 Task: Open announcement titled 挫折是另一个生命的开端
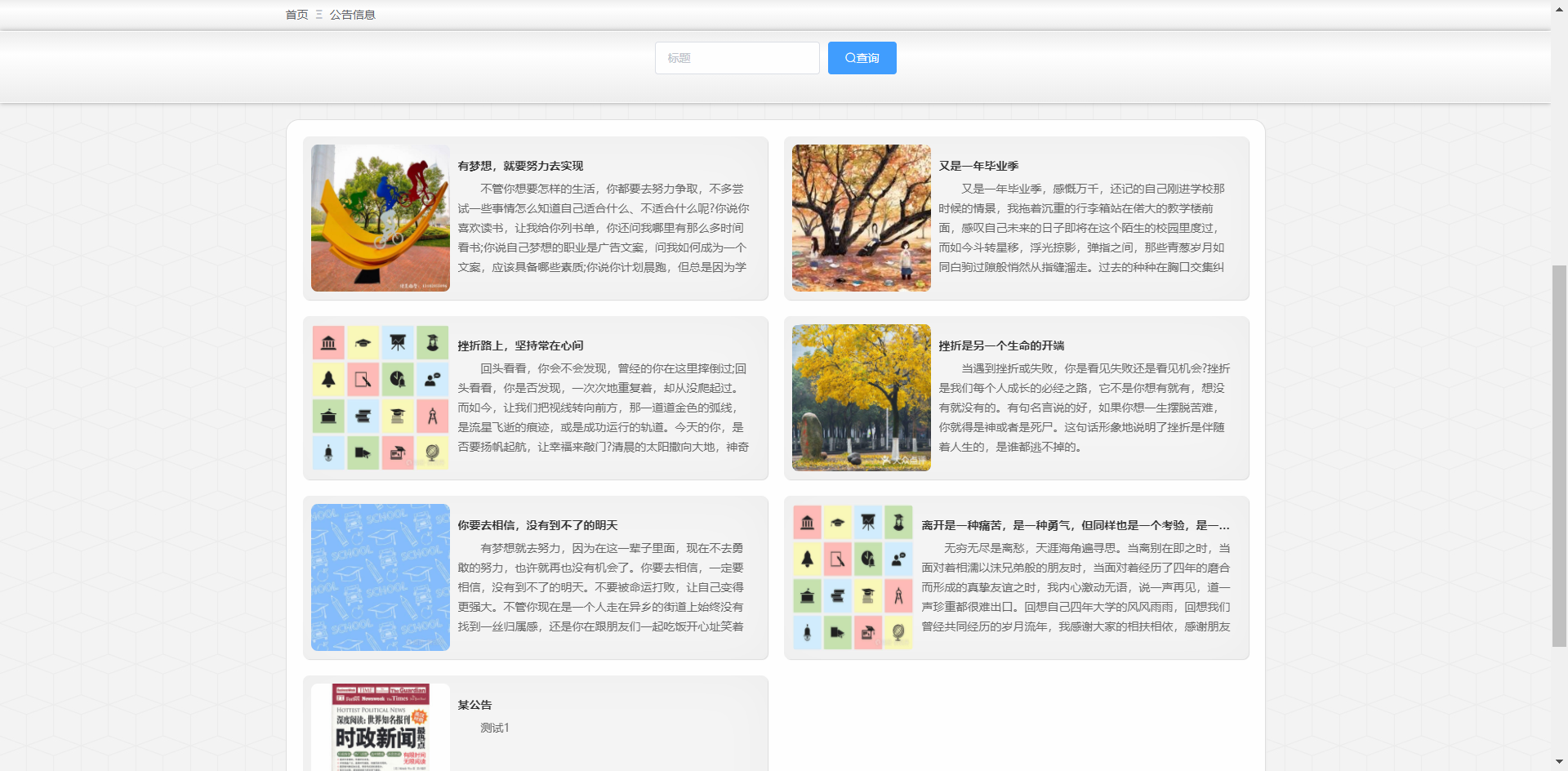point(1001,345)
